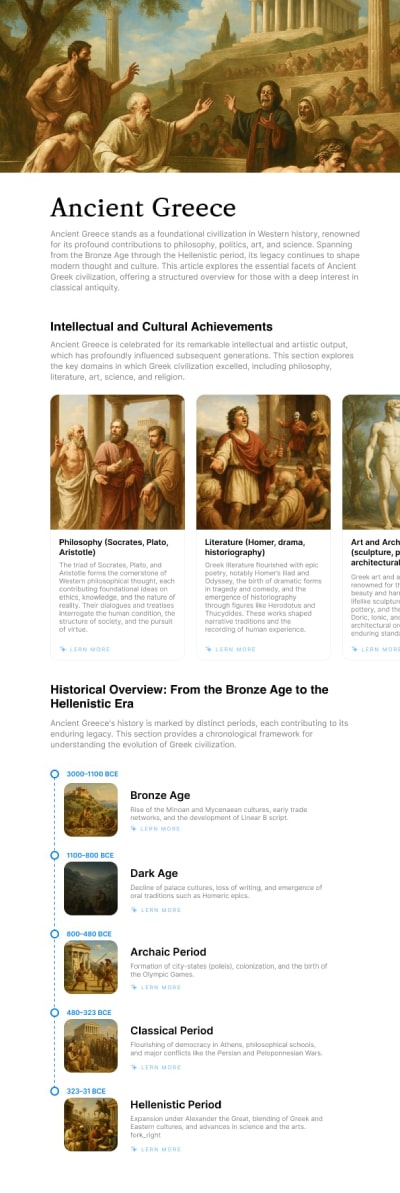Click the Learn More icon under Archaic Period
This screenshot has width=400, height=1193.
tap(134, 987)
